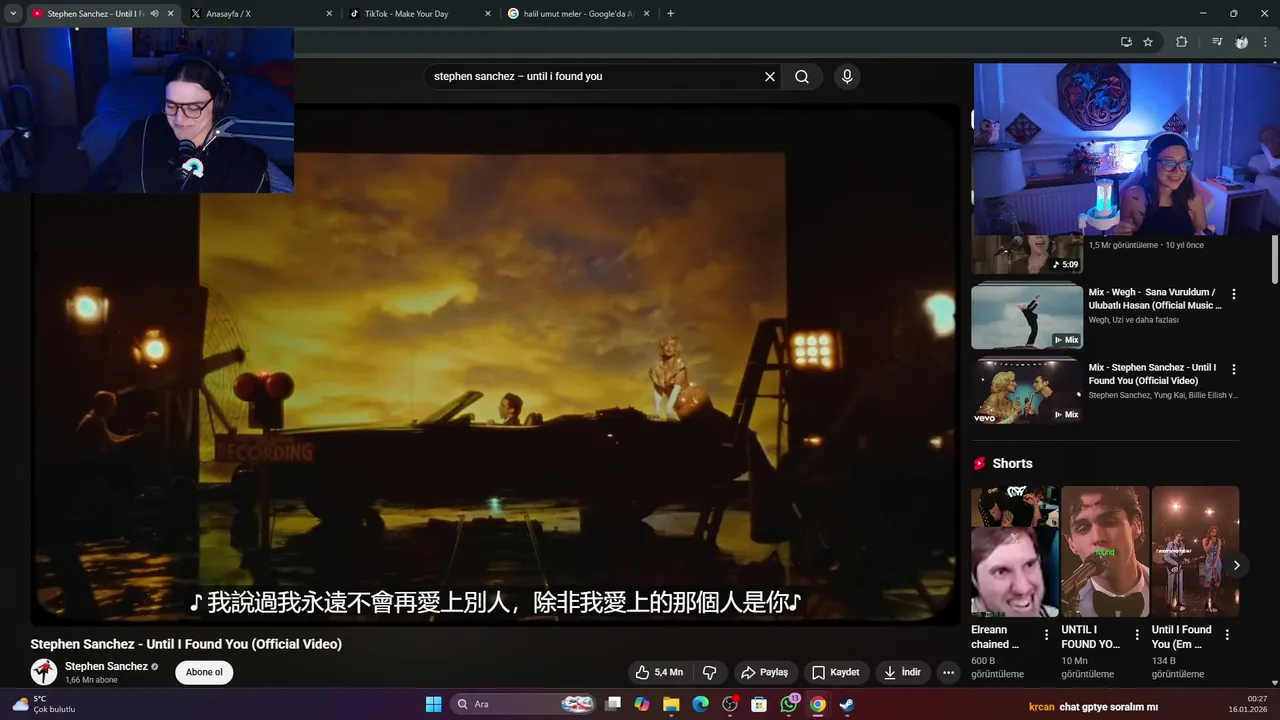This screenshot has height=720, width=1280.
Task: Open WhatsApp from taskbar
Action: tap(789, 704)
